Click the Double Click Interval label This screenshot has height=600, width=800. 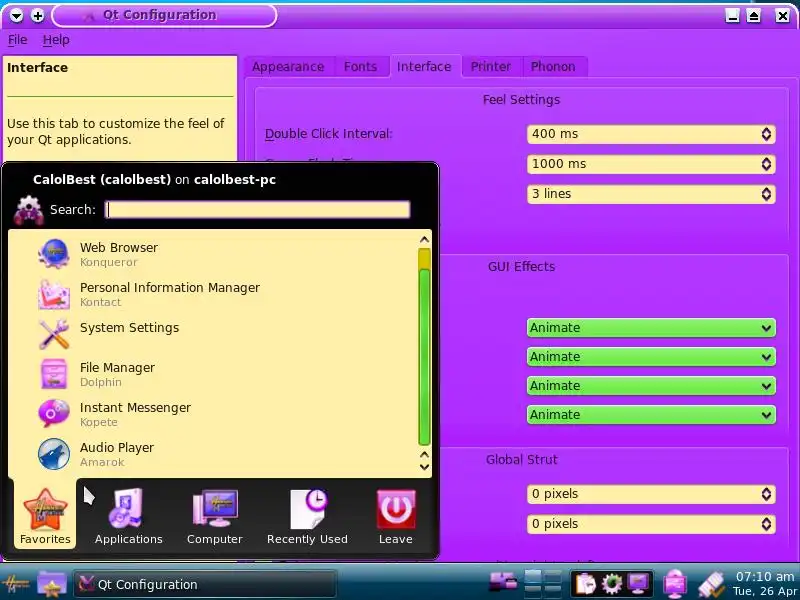[329, 134]
